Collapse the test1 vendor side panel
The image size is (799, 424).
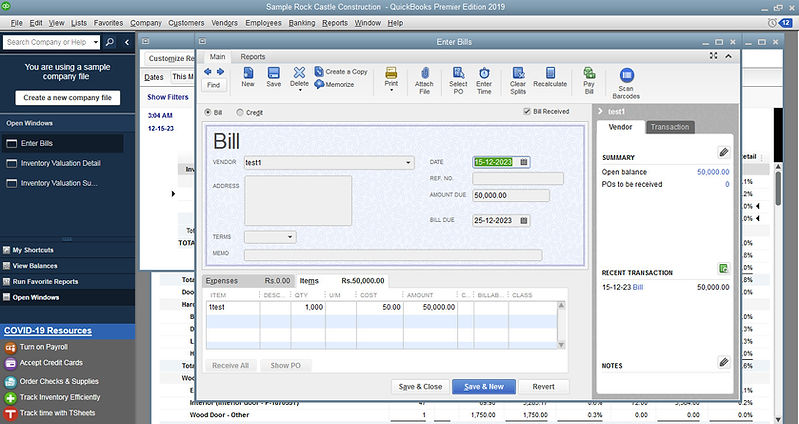click(600, 111)
